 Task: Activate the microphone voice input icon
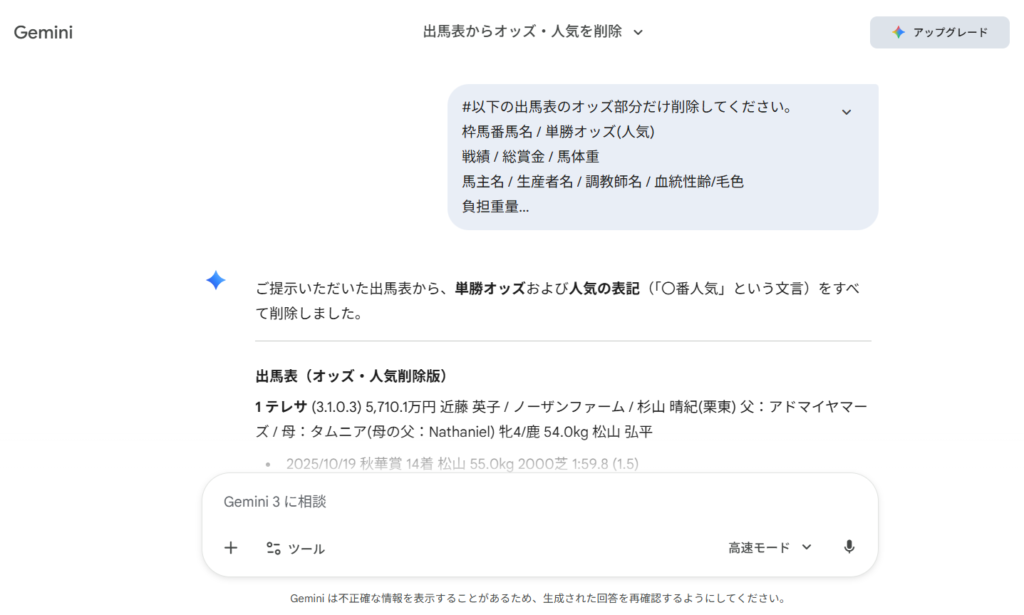coord(849,547)
